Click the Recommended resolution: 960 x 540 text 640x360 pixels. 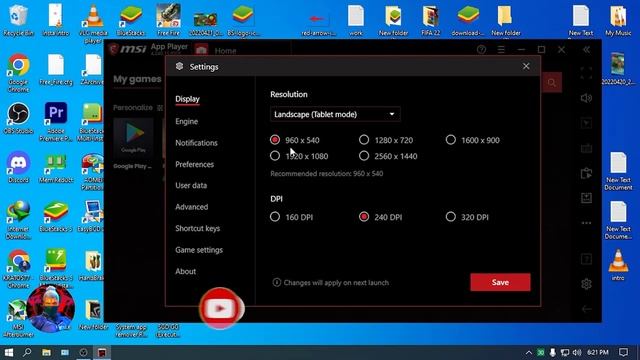(x=327, y=173)
